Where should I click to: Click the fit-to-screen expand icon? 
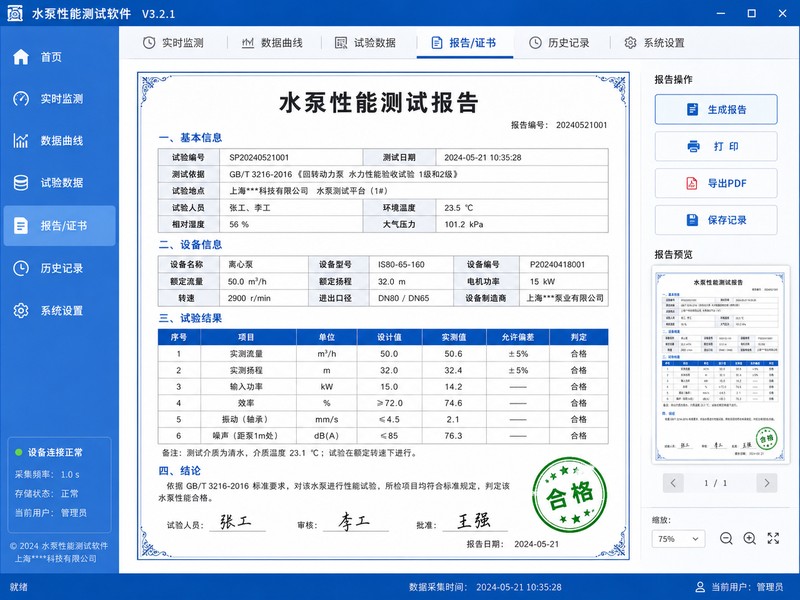point(773,538)
